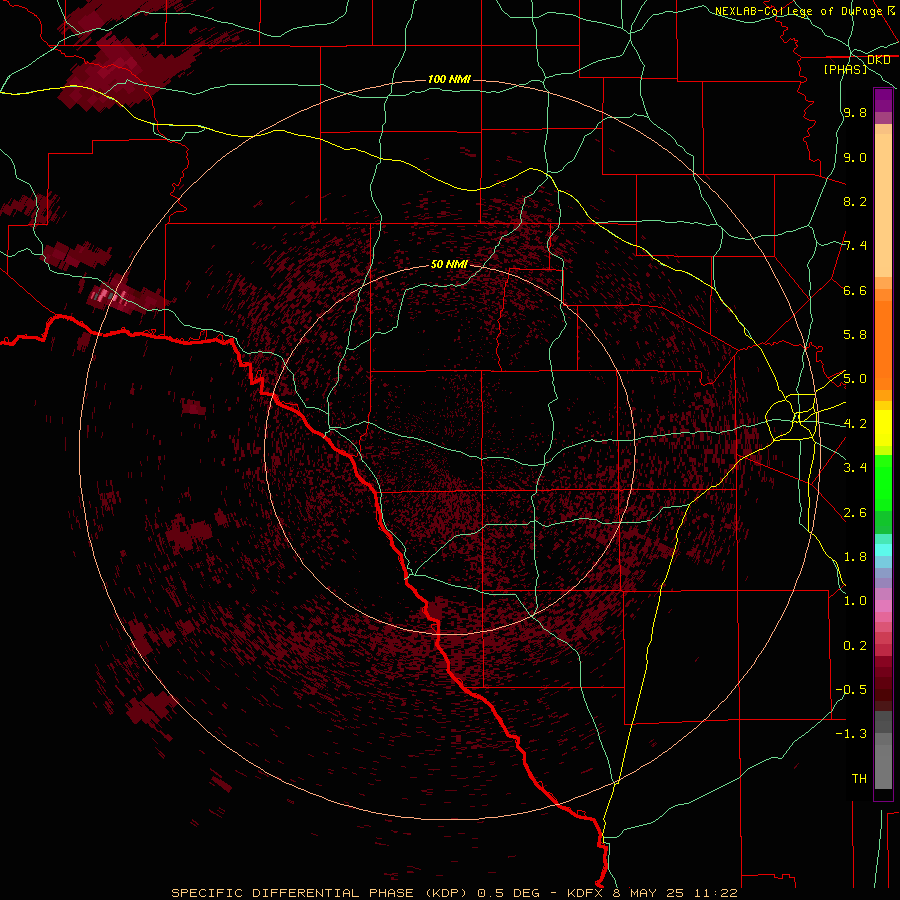This screenshot has height=900, width=900.
Task: Click the "100 NMI" range ring label
Action: pos(449,79)
